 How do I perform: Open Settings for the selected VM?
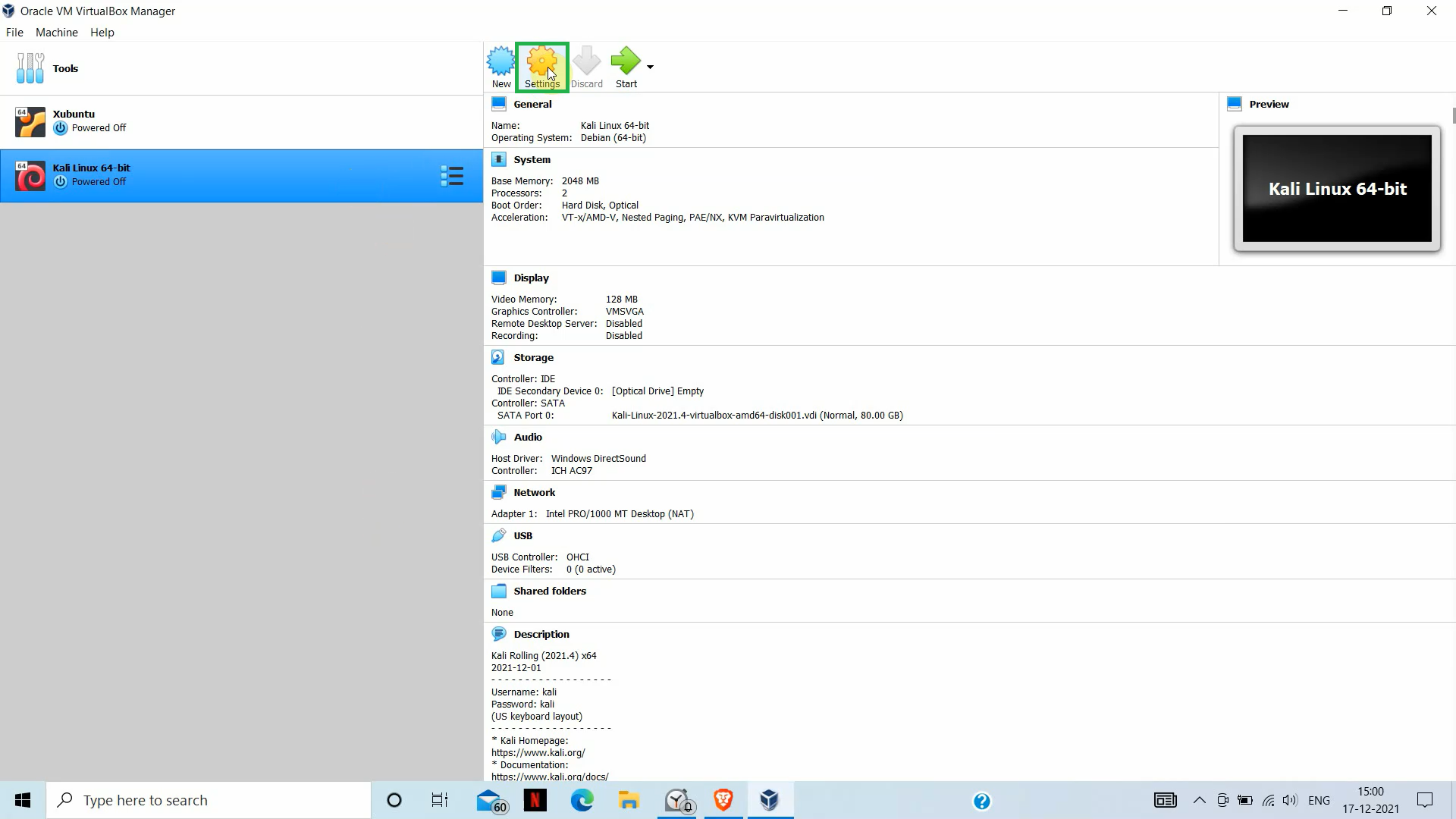tap(541, 66)
